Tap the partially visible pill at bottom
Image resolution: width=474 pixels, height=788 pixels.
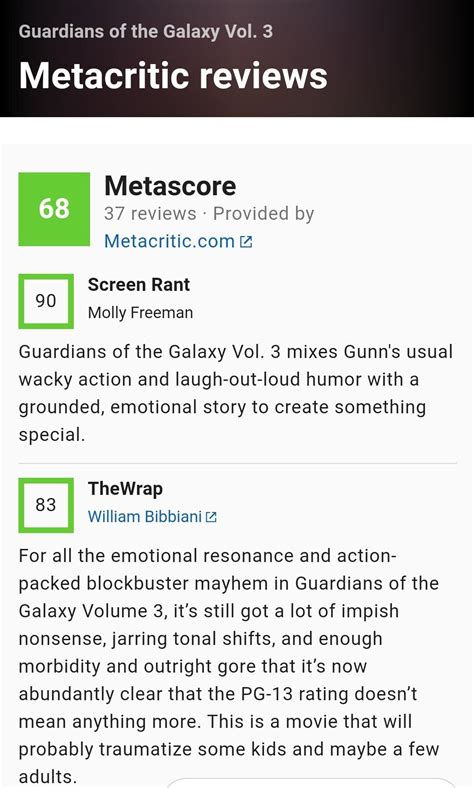coord(312,783)
